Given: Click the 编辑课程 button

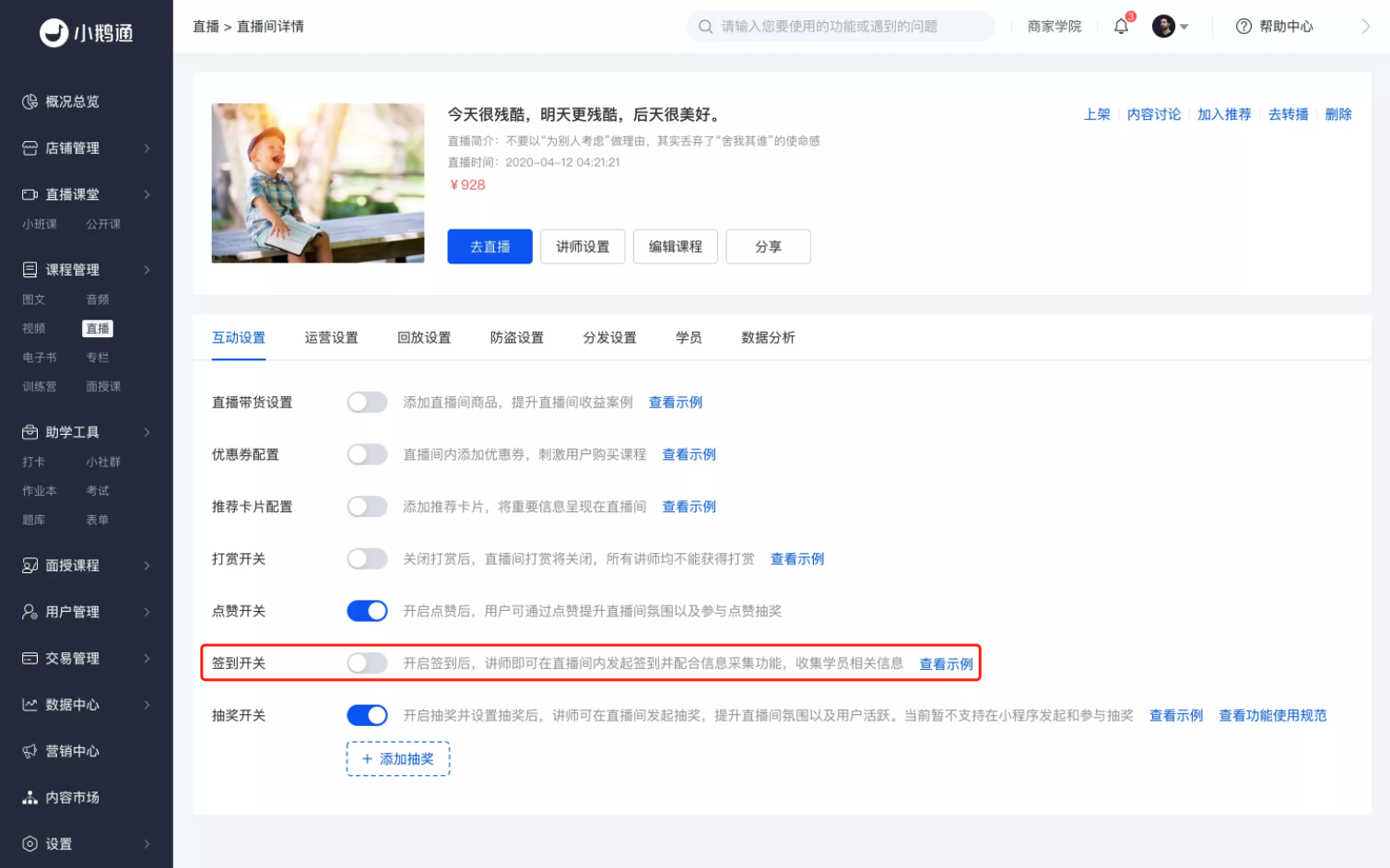Looking at the screenshot, I should 676,247.
